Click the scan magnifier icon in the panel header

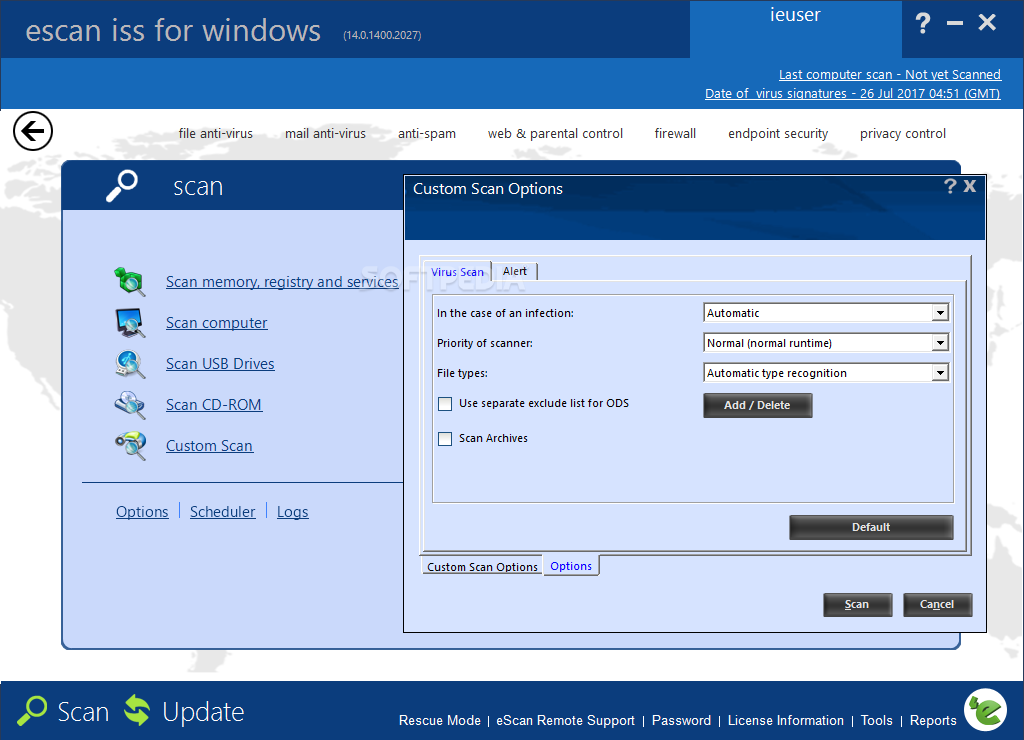122,186
